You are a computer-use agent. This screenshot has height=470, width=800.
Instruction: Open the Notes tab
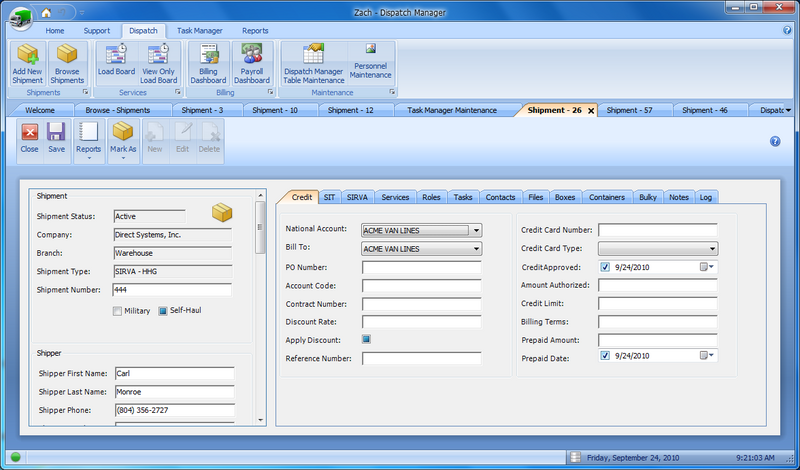point(679,197)
